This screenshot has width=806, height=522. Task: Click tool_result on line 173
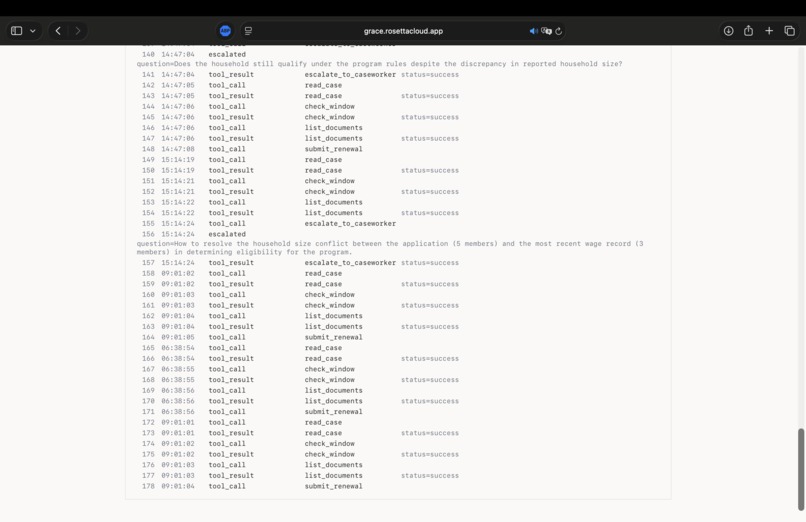[231, 433]
